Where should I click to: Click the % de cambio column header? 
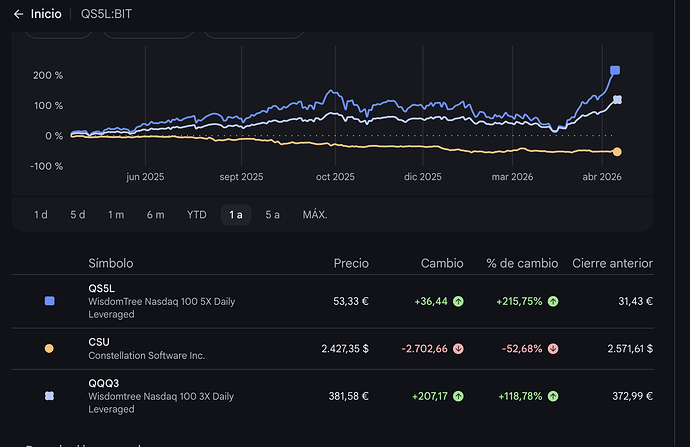tap(522, 263)
